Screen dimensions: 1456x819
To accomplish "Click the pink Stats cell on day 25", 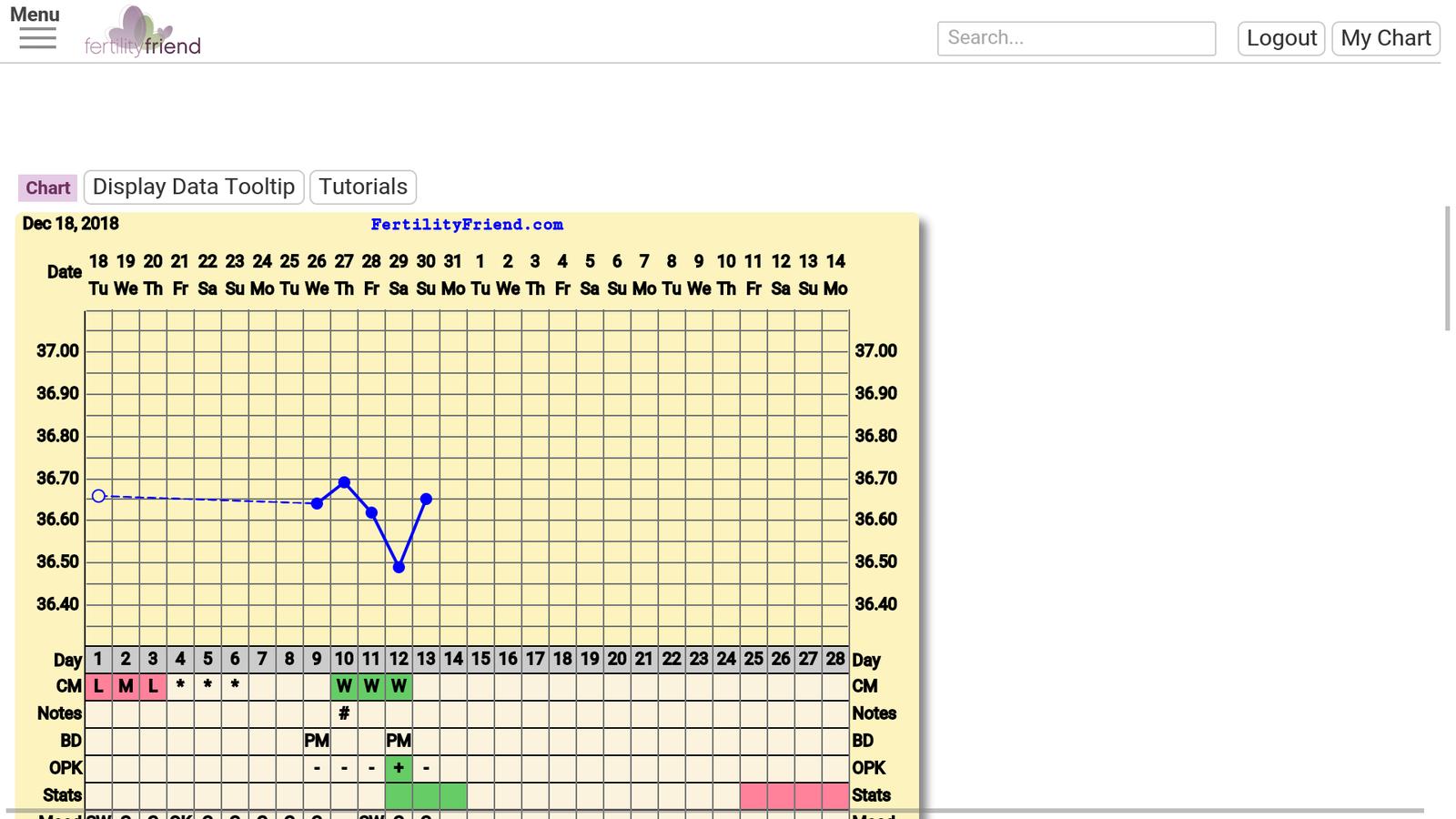I will [x=753, y=795].
